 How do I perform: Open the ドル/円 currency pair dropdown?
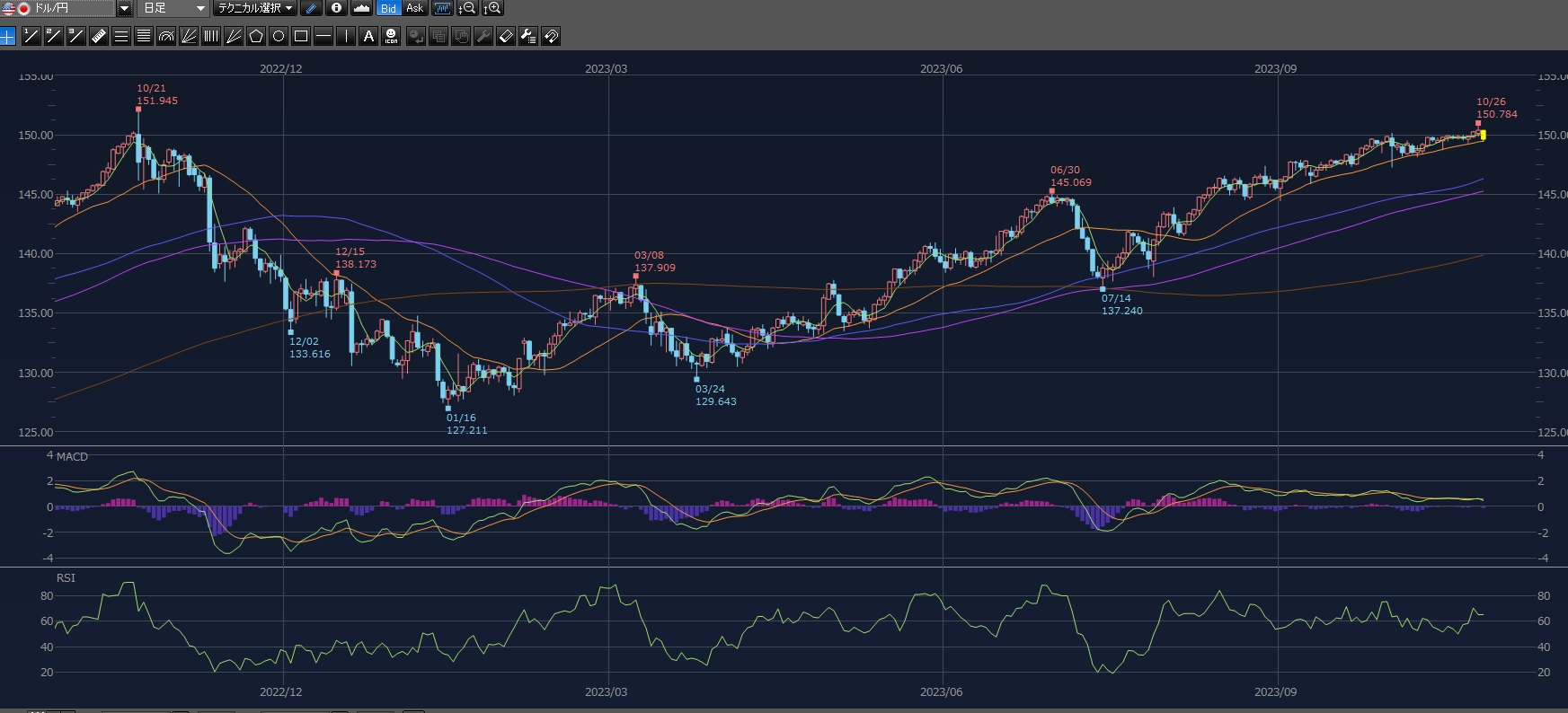(125, 8)
